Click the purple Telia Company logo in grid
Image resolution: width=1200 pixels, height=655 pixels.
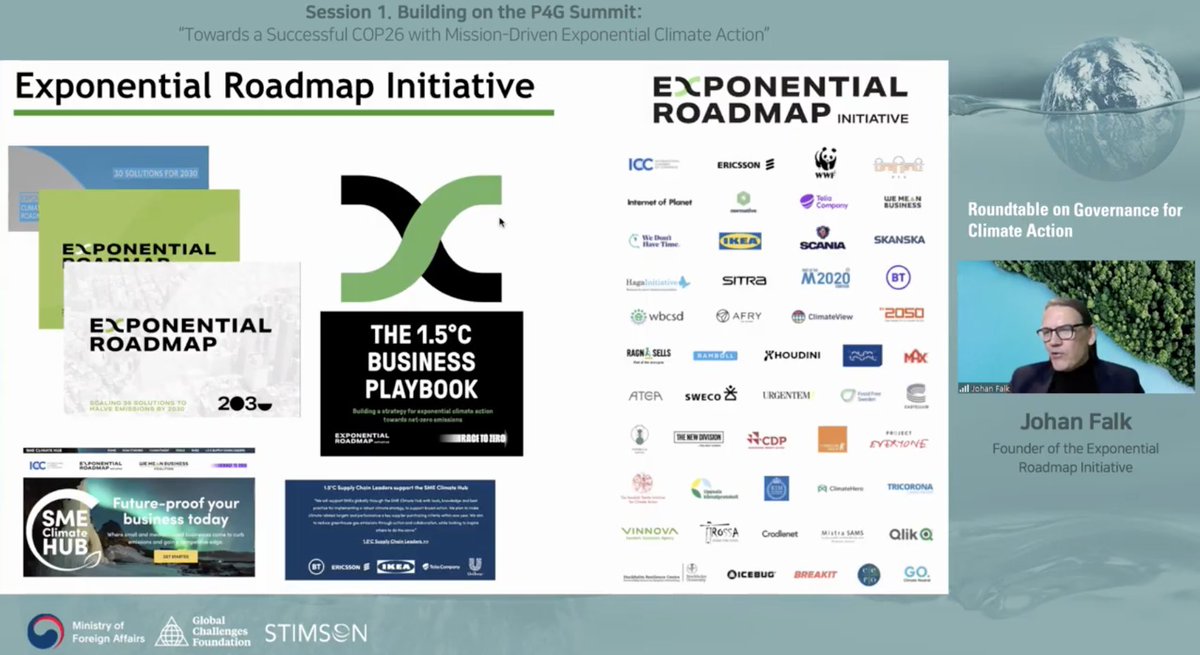(824, 202)
